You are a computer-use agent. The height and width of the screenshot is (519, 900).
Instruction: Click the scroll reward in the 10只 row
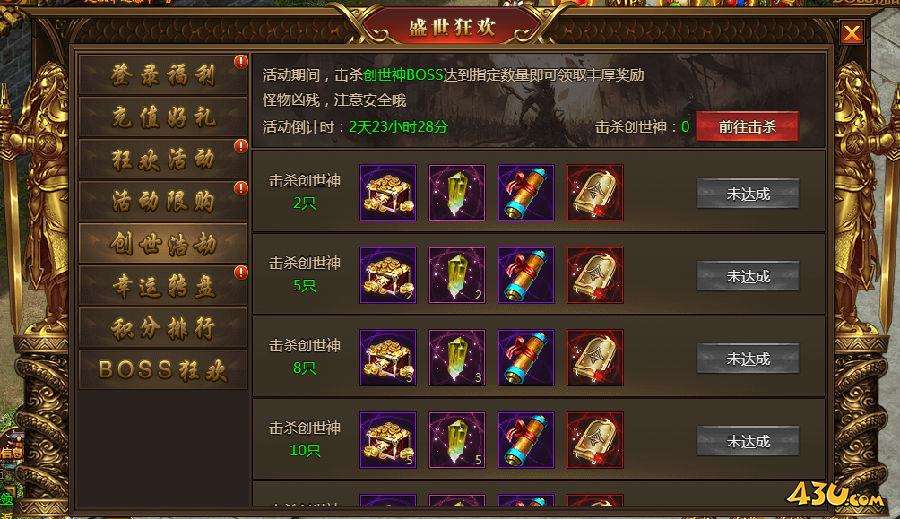pos(526,440)
